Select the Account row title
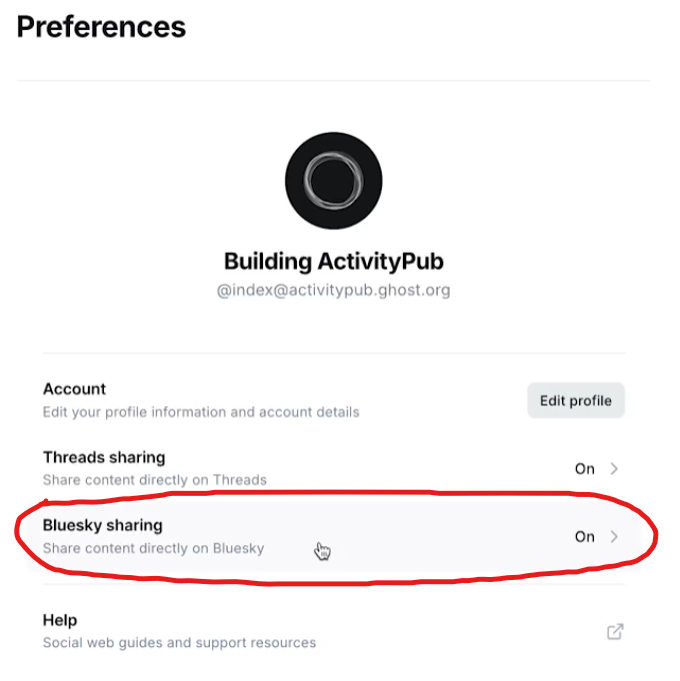This screenshot has height=681, width=680. [x=74, y=389]
